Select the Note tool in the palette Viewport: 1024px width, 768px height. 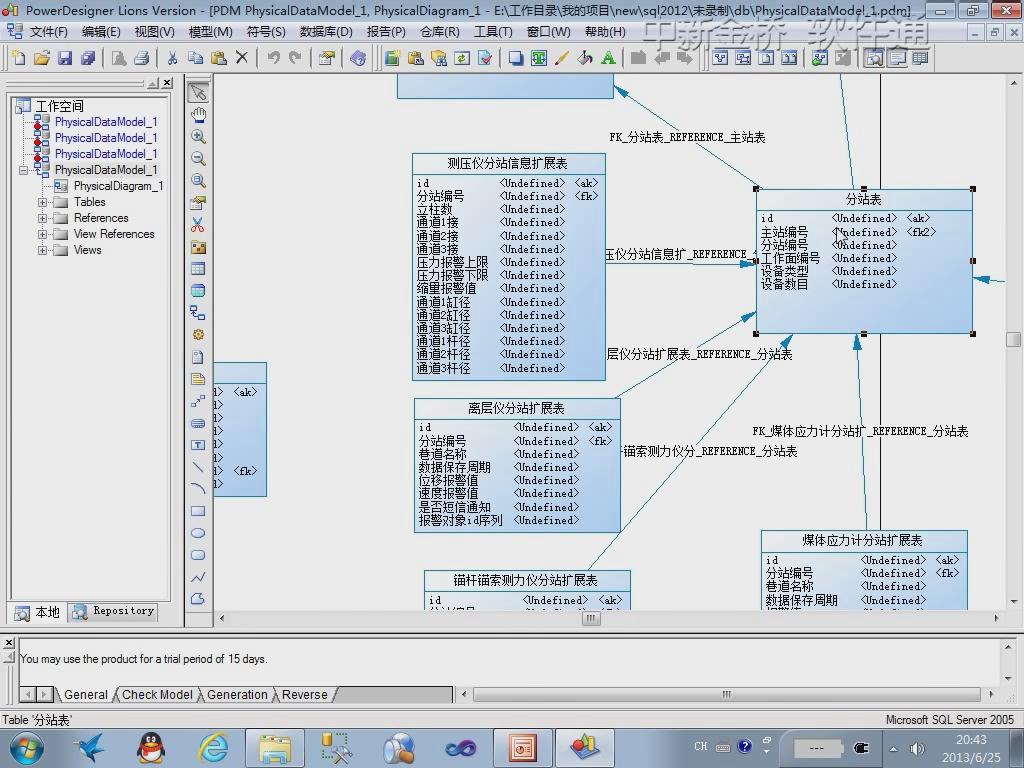click(x=198, y=379)
